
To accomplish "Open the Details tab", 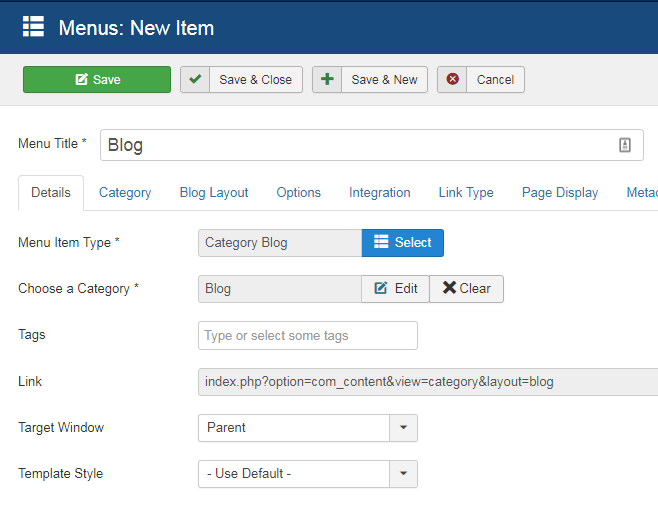I will point(51,193).
